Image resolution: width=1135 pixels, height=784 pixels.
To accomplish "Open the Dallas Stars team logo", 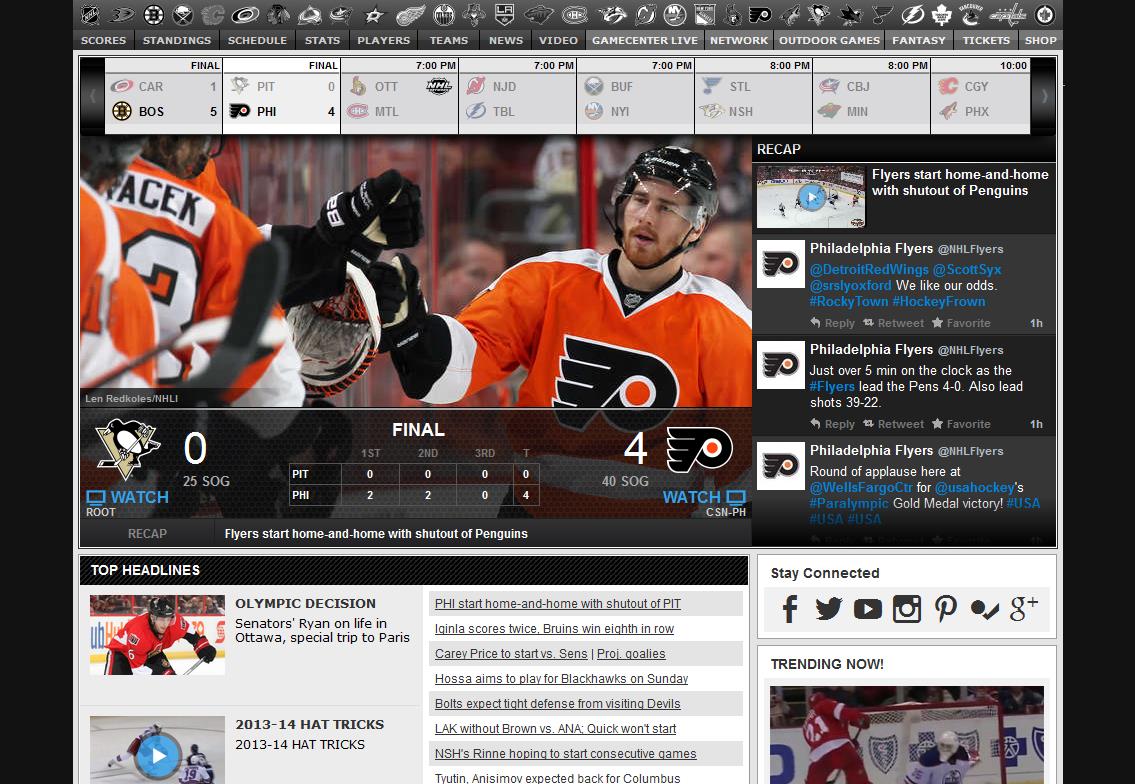I will click(374, 14).
